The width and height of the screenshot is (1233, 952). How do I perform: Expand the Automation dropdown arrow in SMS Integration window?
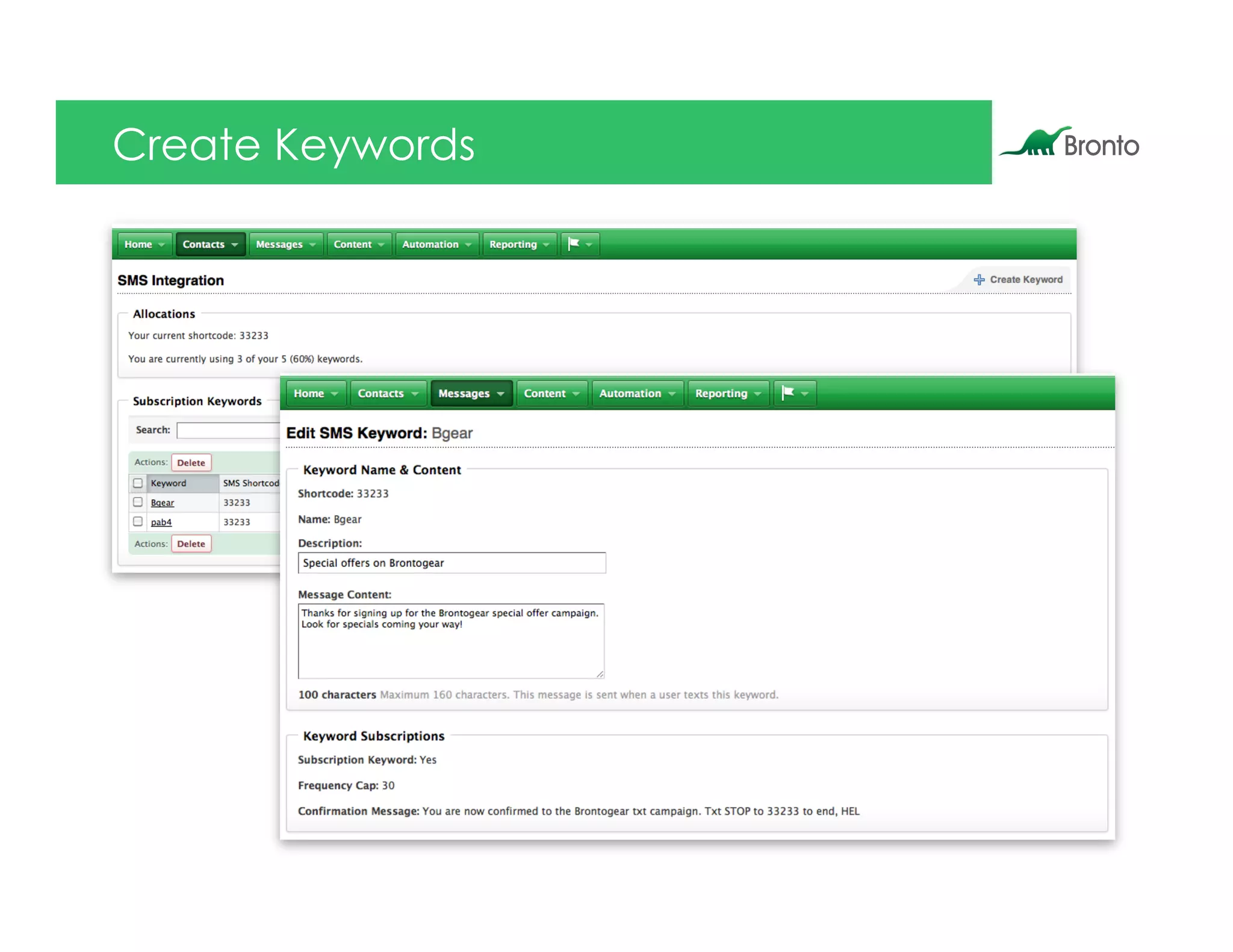pyautogui.click(x=468, y=245)
